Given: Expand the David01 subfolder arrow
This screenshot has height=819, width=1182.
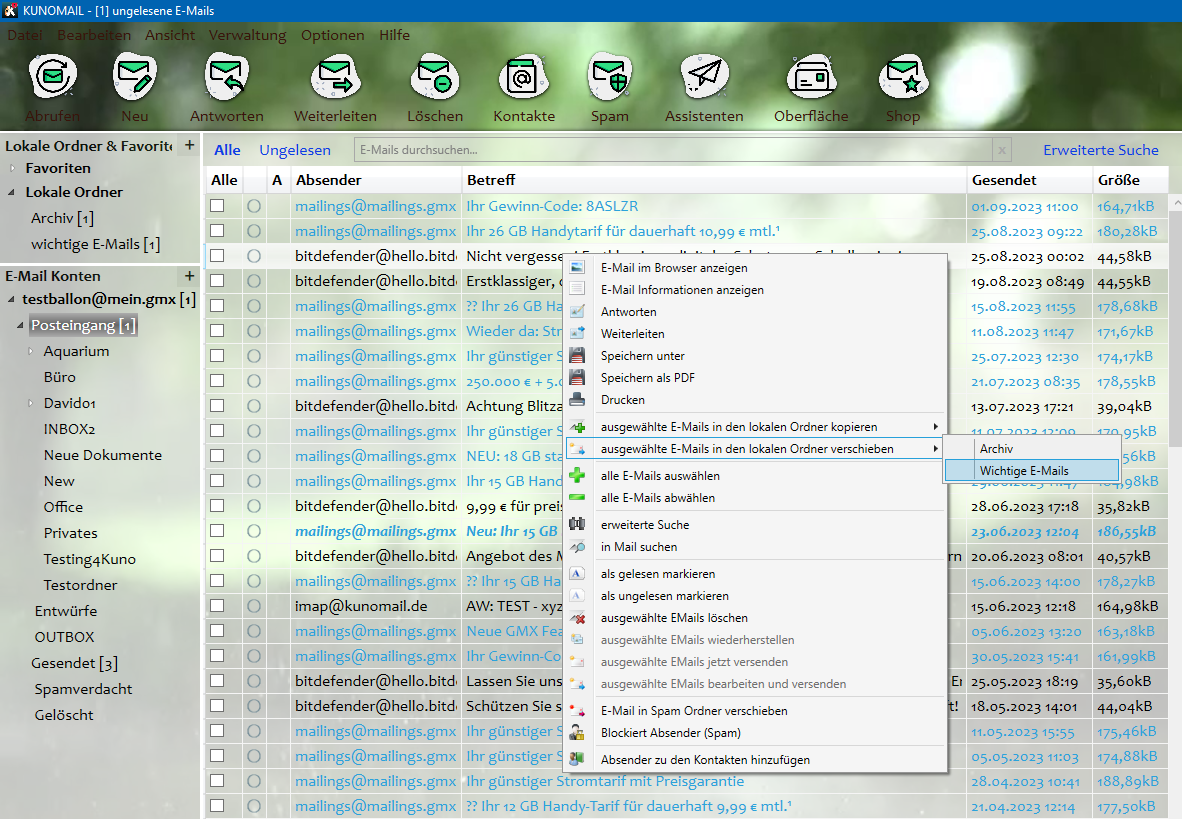Looking at the screenshot, I should (x=31, y=403).
